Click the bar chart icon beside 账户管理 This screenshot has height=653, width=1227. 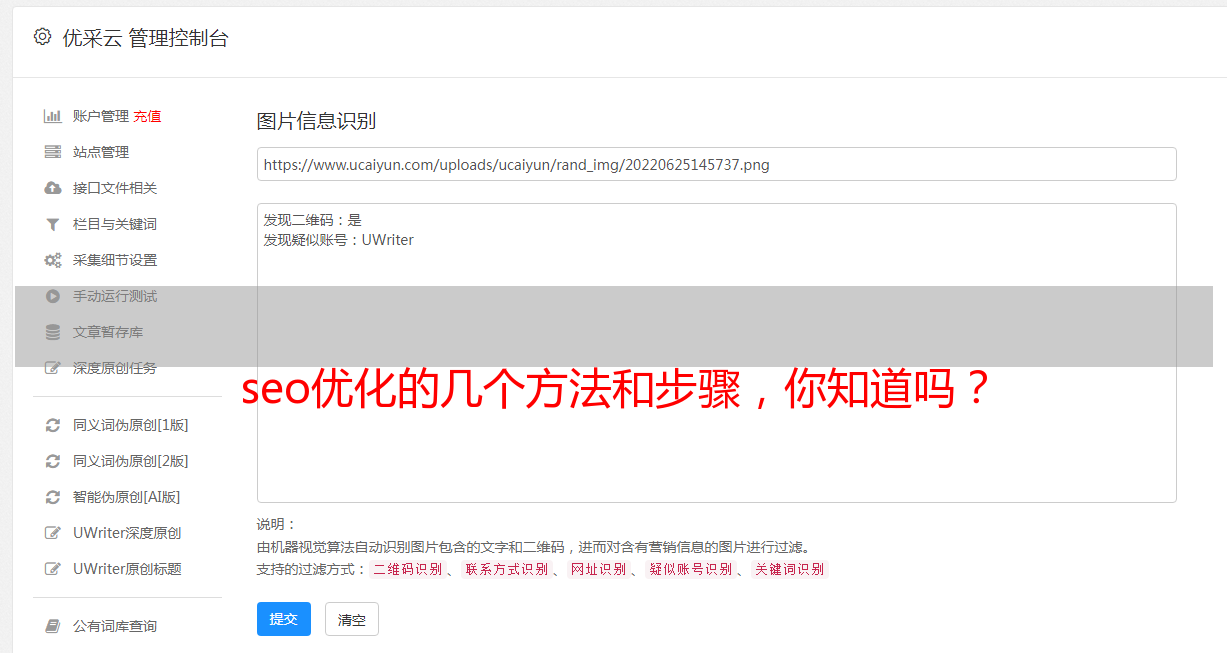pyautogui.click(x=53, y=116)
